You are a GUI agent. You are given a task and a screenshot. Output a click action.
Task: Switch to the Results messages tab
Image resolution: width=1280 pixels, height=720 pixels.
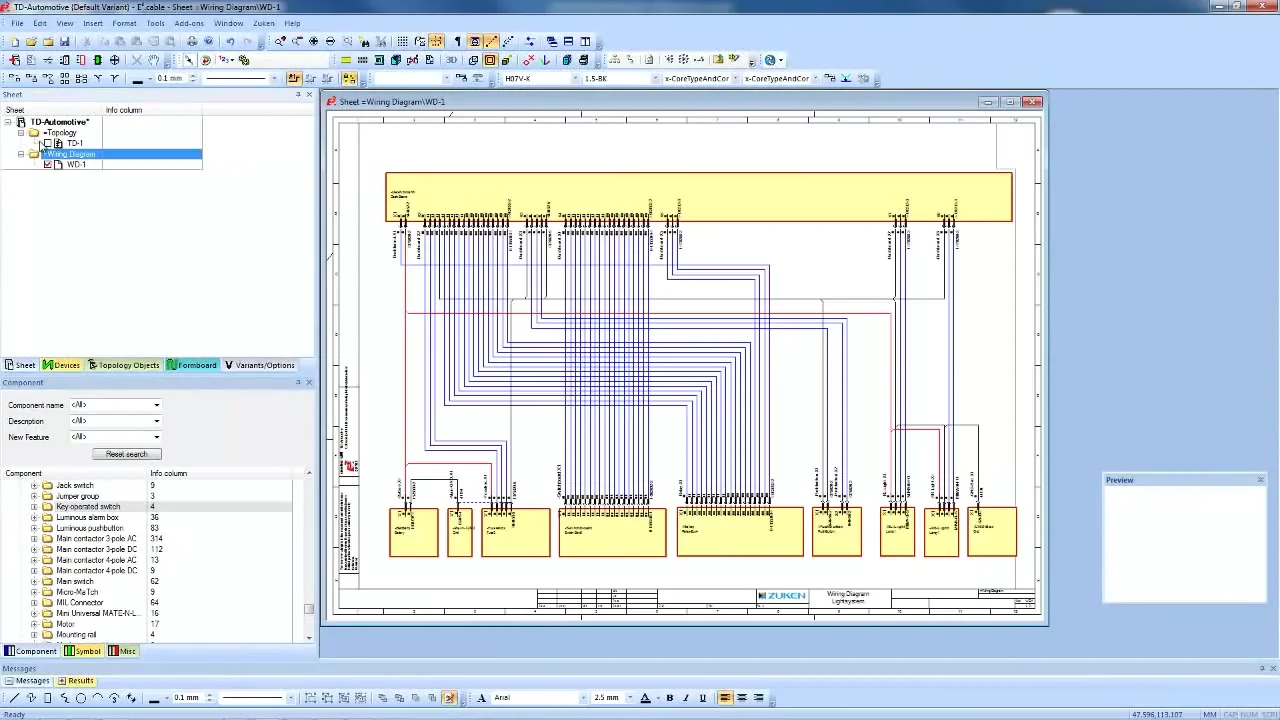click(x=75, y=681)
